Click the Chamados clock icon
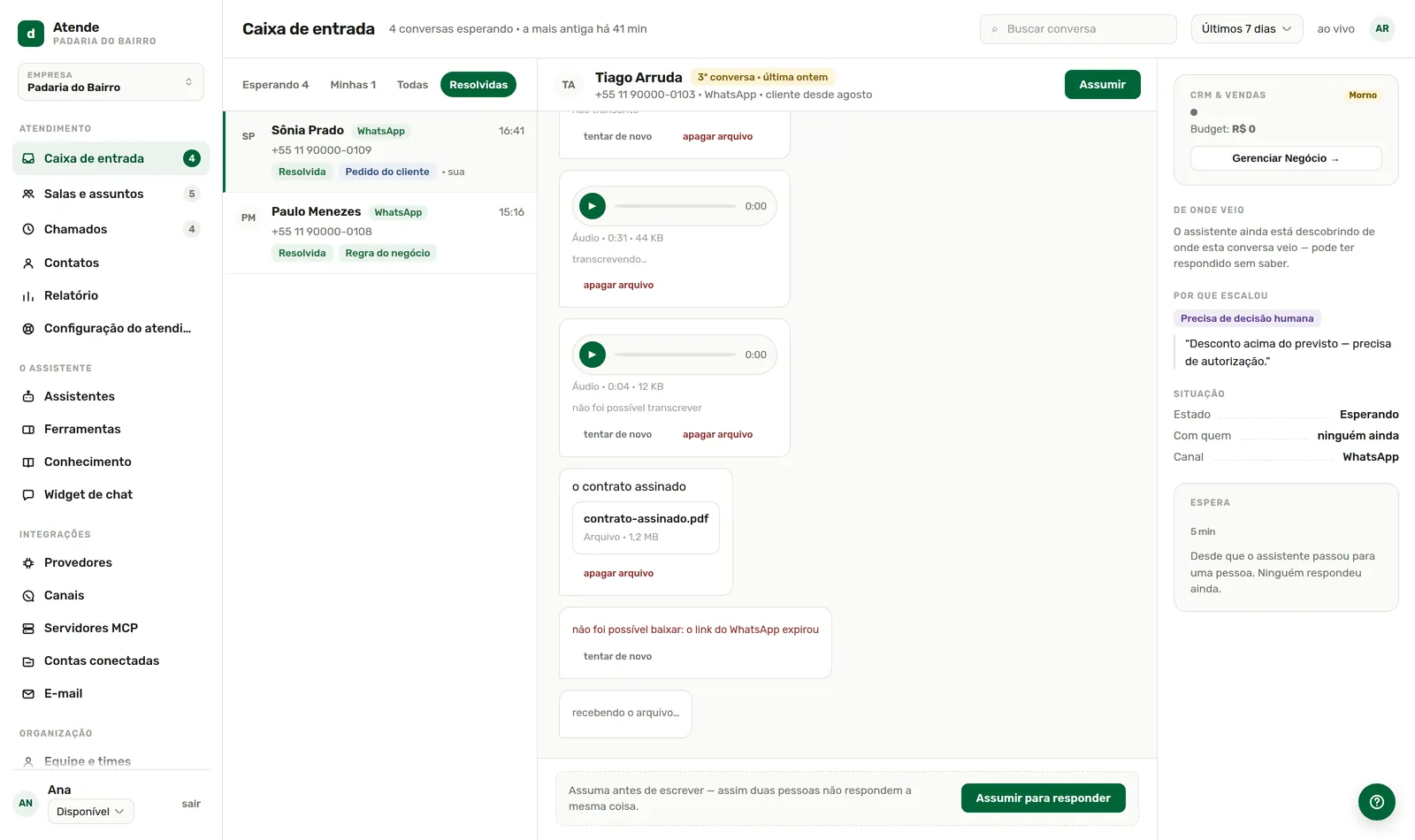The width and height of the screenshot is (1415, 840). (x=28, y=229)
